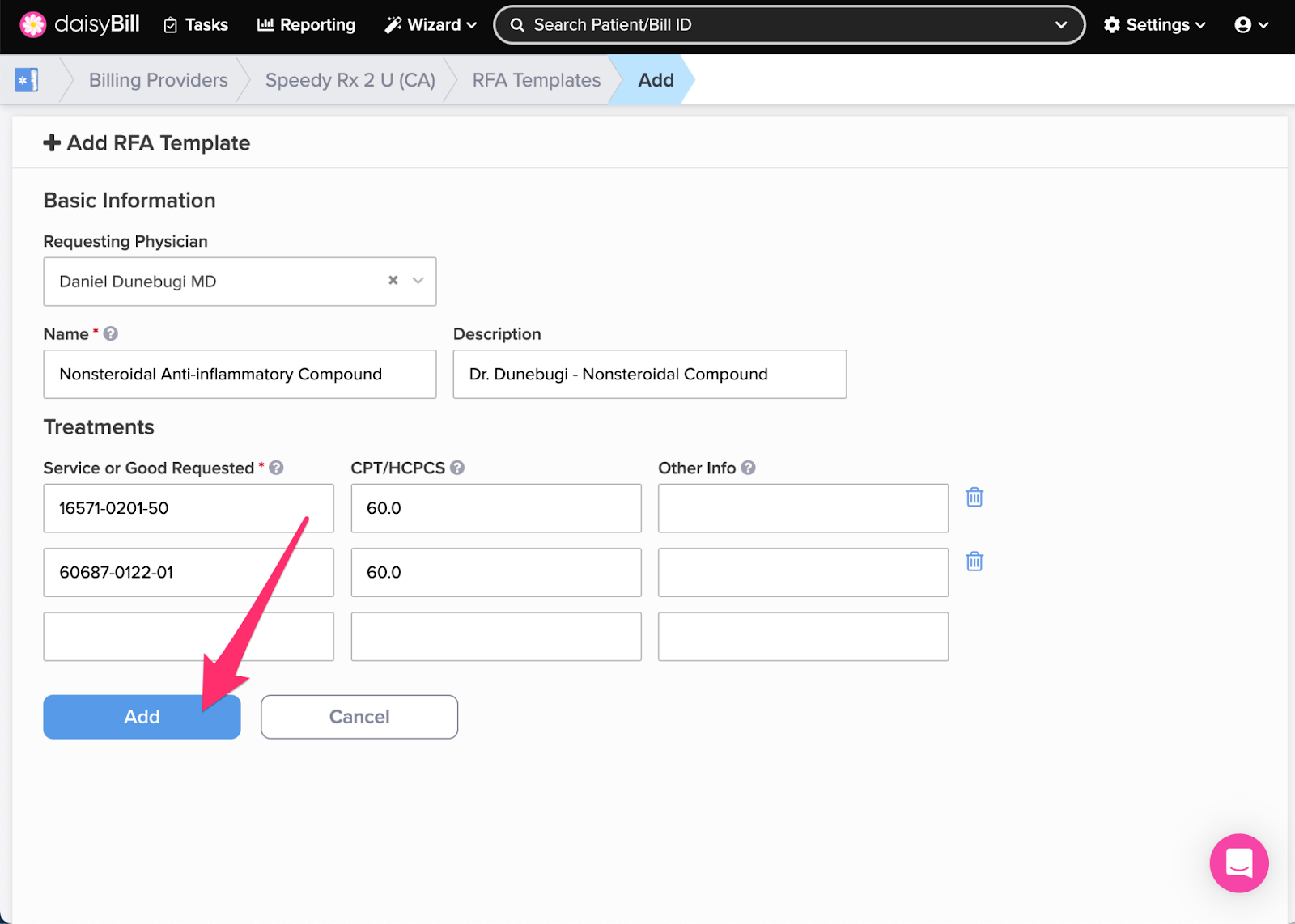Click the Tasks clipboard icon
Viewport: 1295px width, 924px height.
tap(171, 26)
